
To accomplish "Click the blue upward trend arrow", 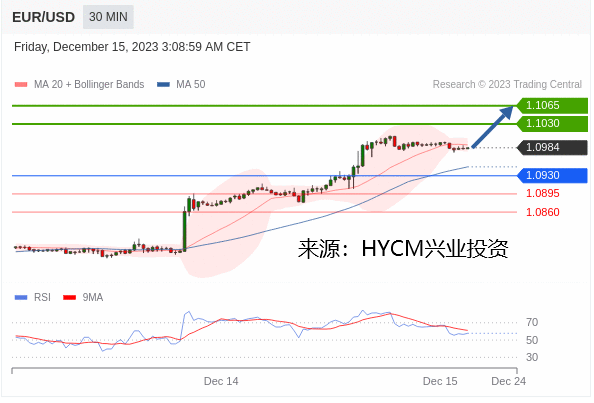I will 493,127.
